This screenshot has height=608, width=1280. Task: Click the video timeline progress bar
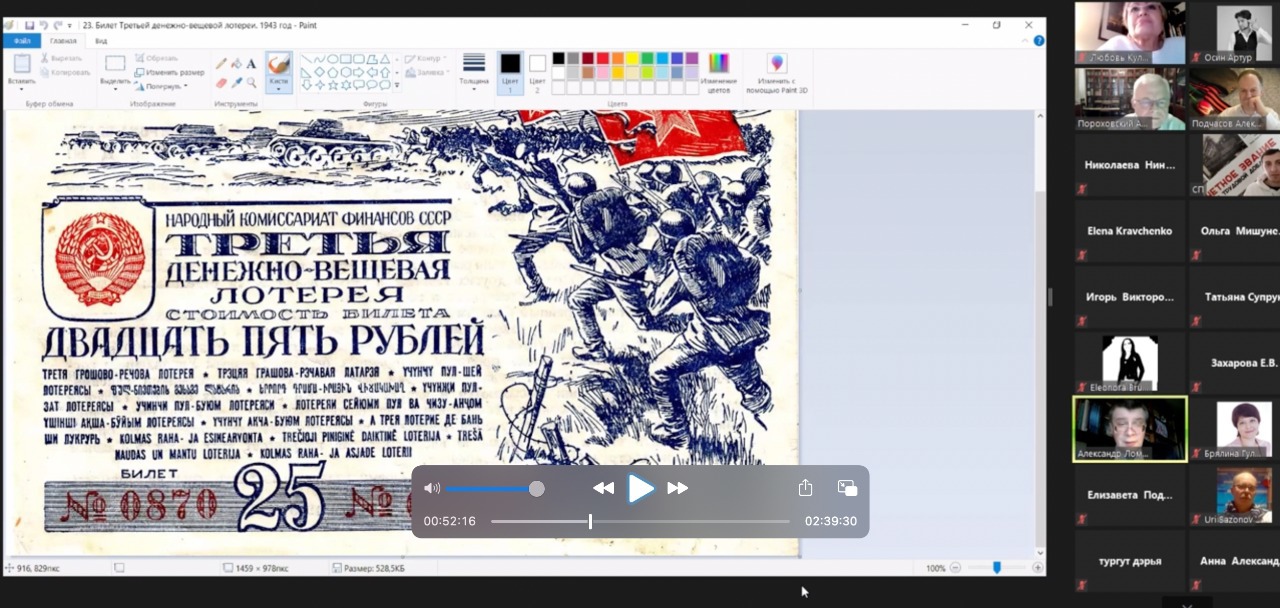pos(640,521)
